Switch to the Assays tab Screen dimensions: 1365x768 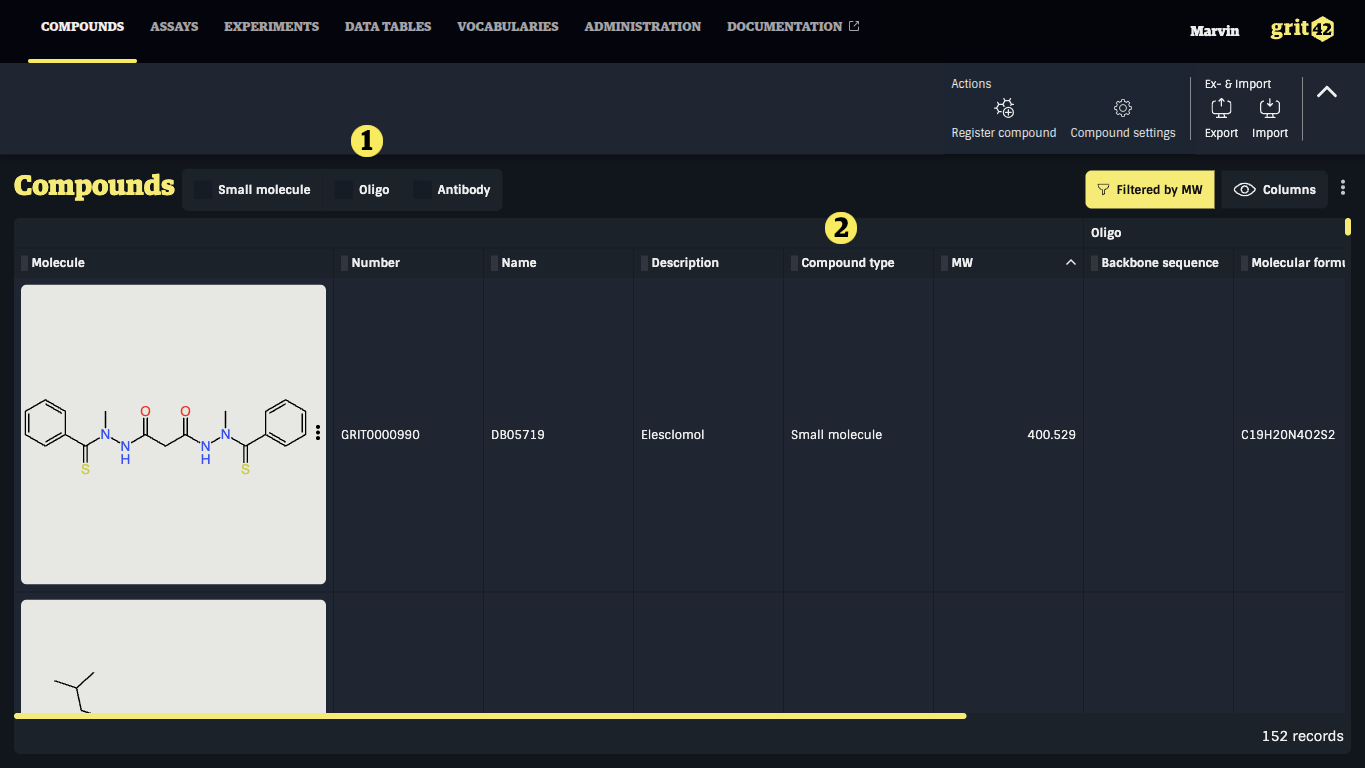(x=174, y=27)
